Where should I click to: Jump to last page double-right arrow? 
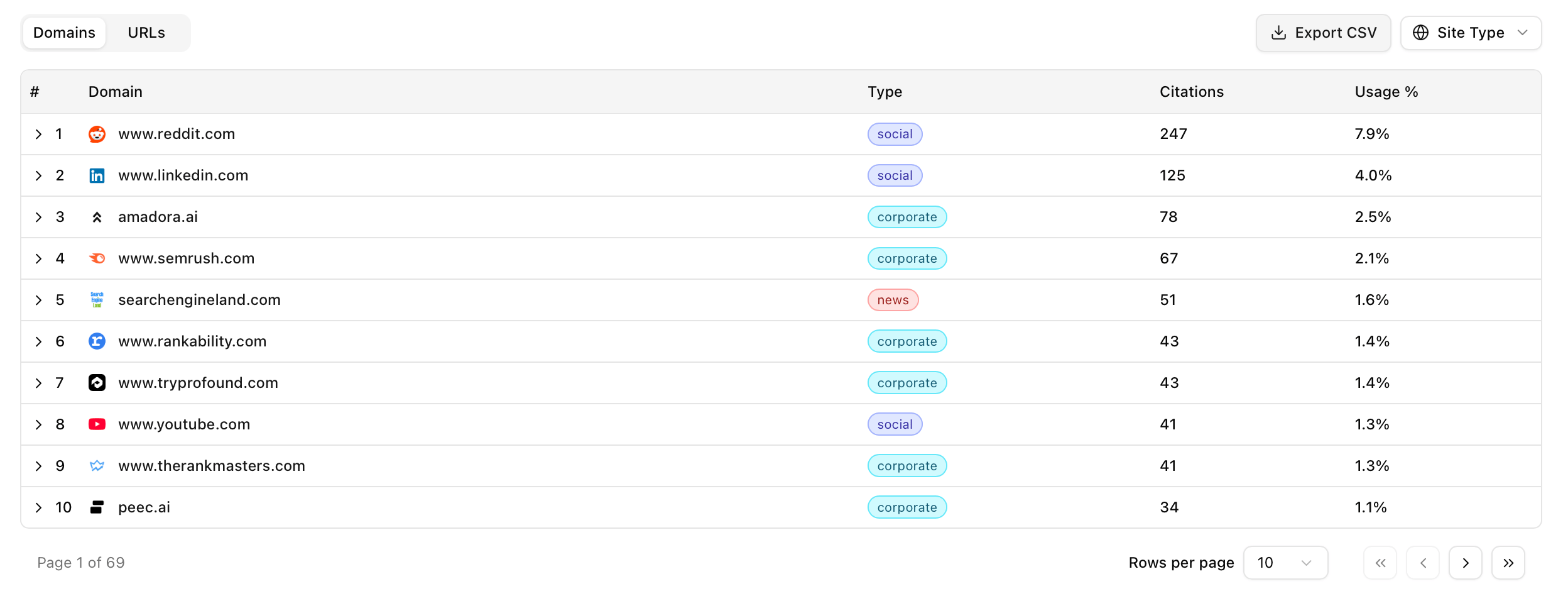(1508, 563)
